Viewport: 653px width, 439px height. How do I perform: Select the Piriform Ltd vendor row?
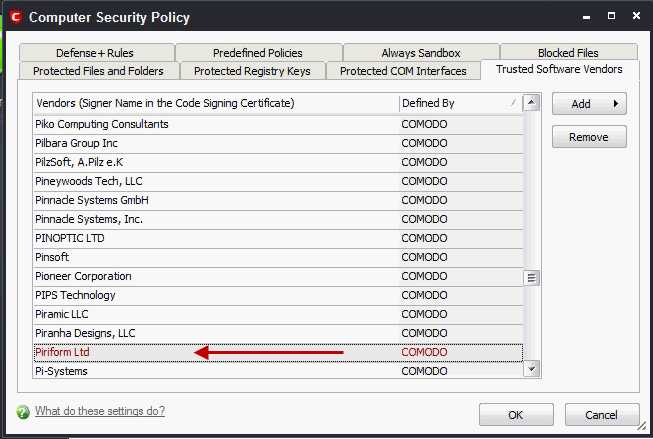278,352
